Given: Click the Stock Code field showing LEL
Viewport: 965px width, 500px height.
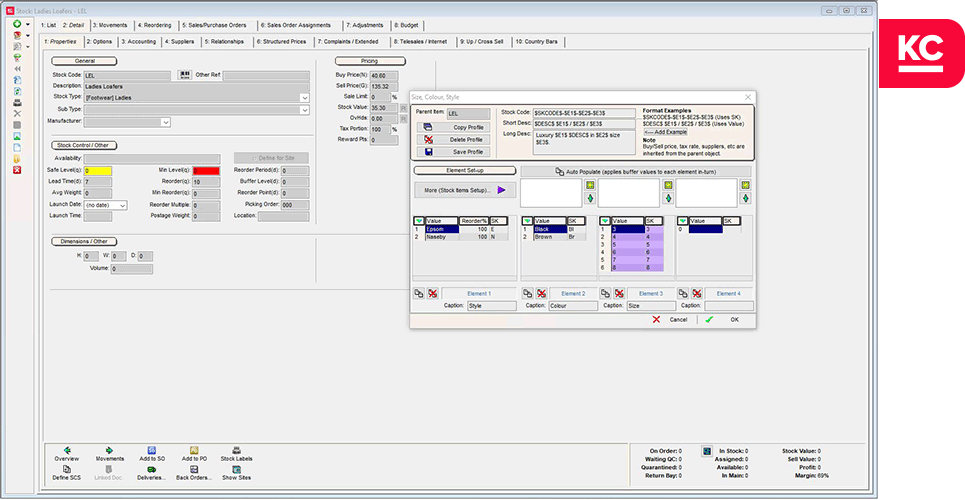Looking at the screenshot, I should (x=127, y=76).
